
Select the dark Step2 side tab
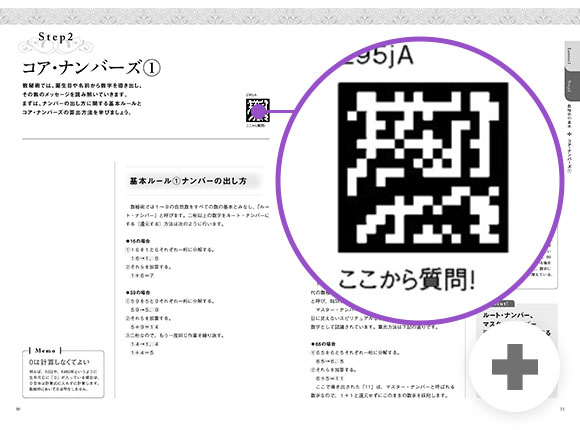coord(571,85)
